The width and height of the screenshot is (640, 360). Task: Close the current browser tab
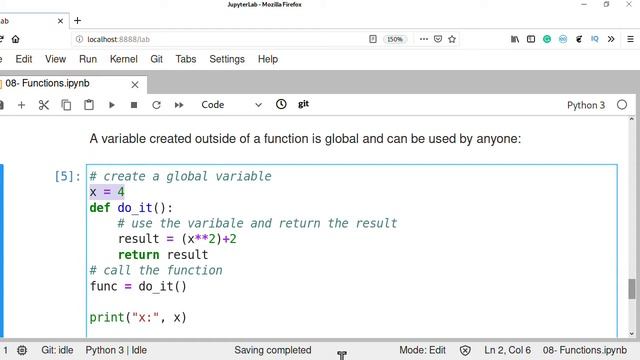coord(60,21)
